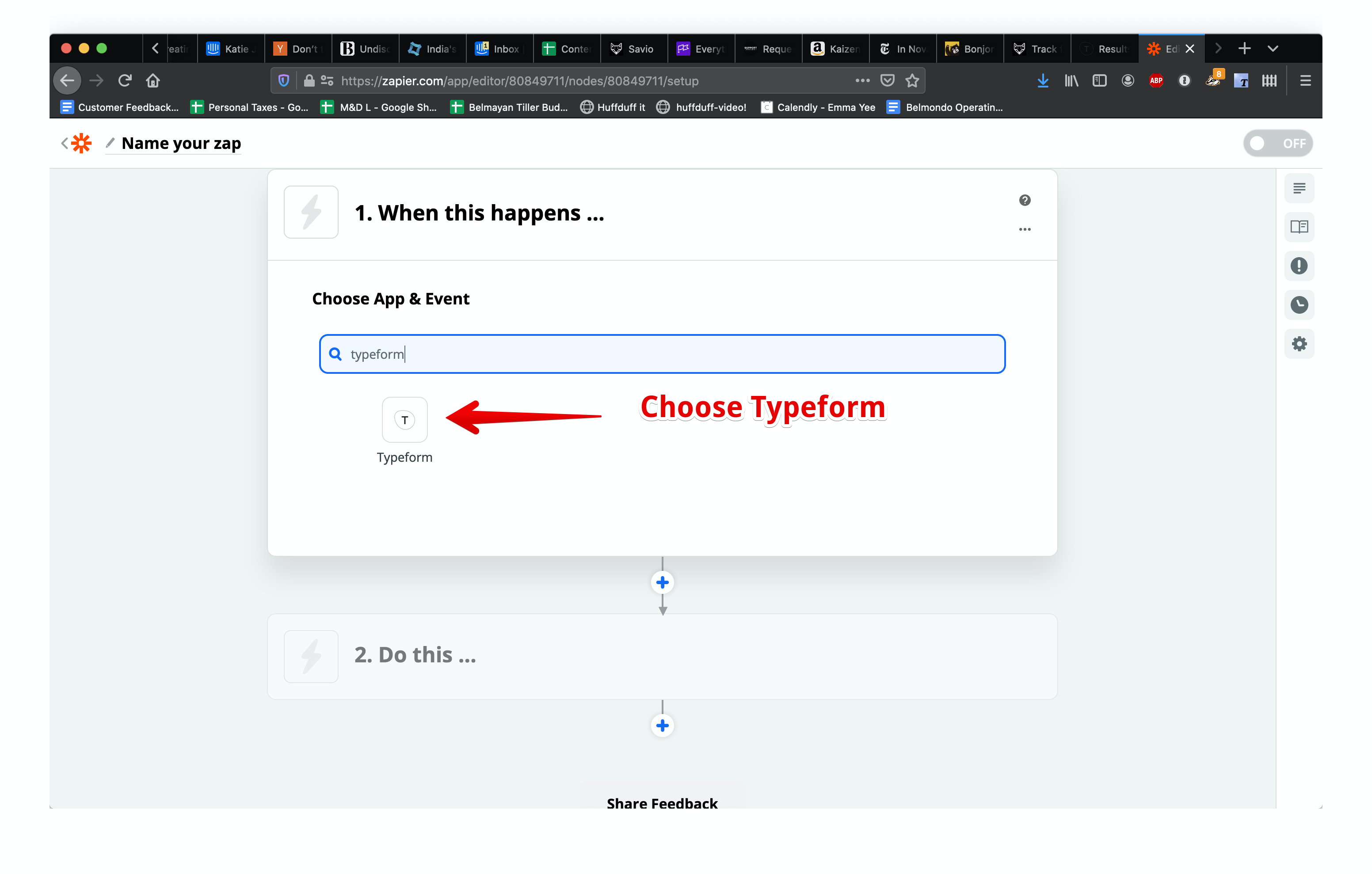Expand the '1. When this happens' header
1372x874 pixels.
point(662,214)
